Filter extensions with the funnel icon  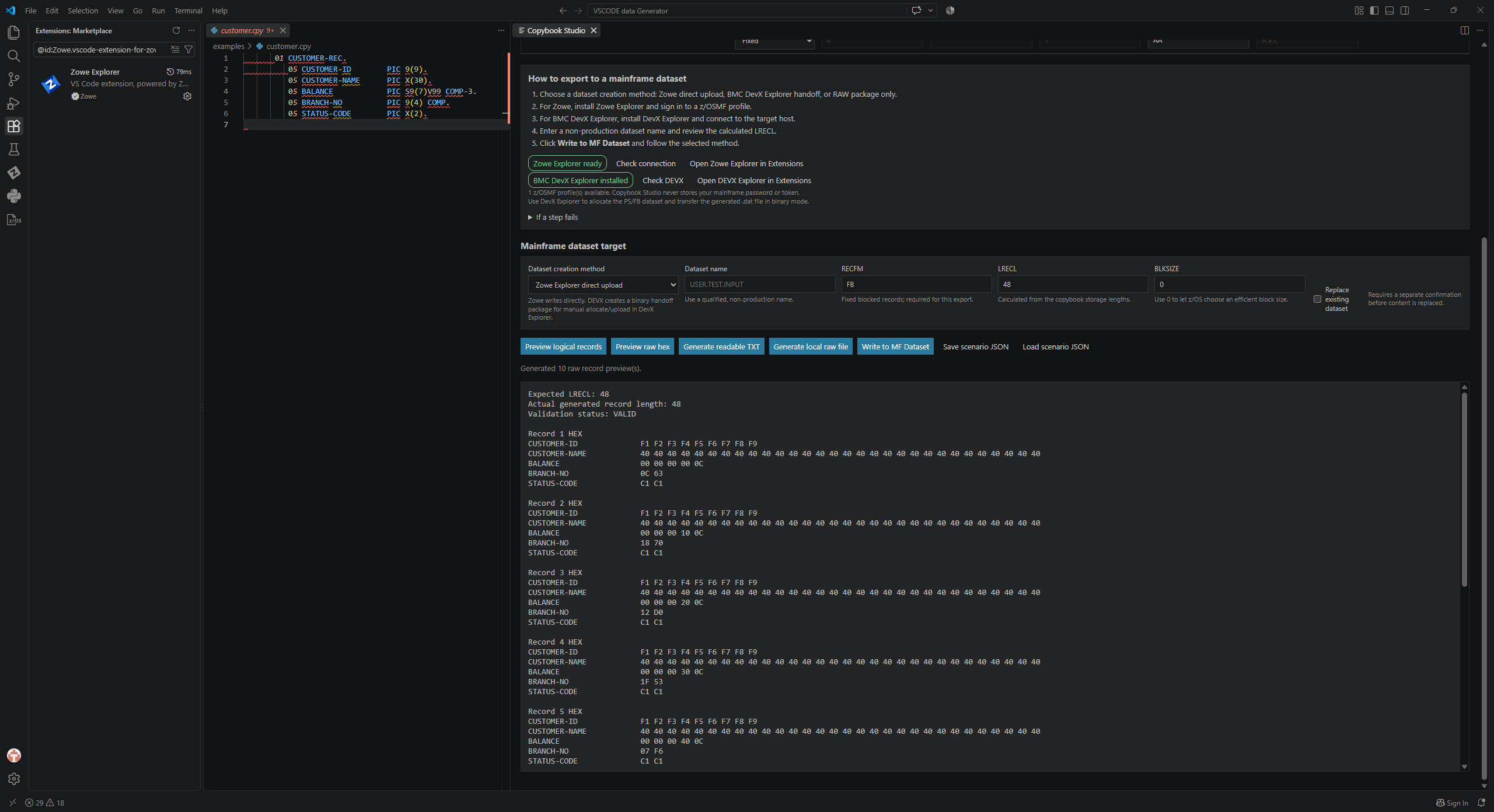tap(188, 50)
